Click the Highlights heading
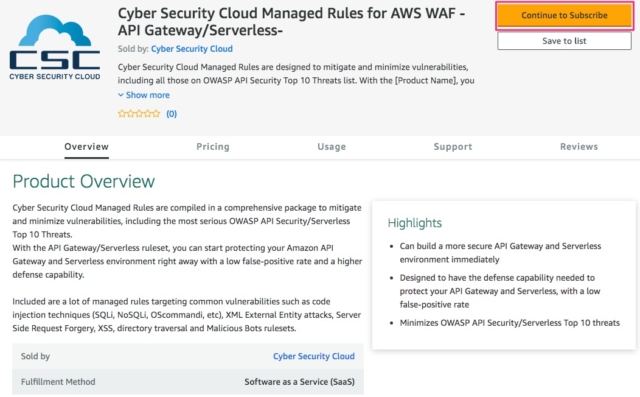 (415, 223)
